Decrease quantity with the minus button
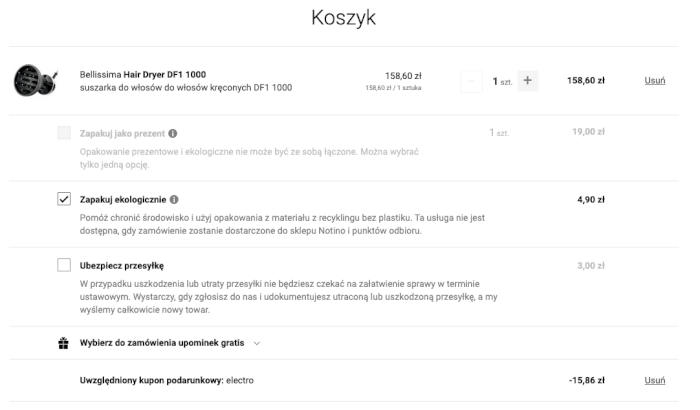 pyautogui.click(x=472, y=81)
